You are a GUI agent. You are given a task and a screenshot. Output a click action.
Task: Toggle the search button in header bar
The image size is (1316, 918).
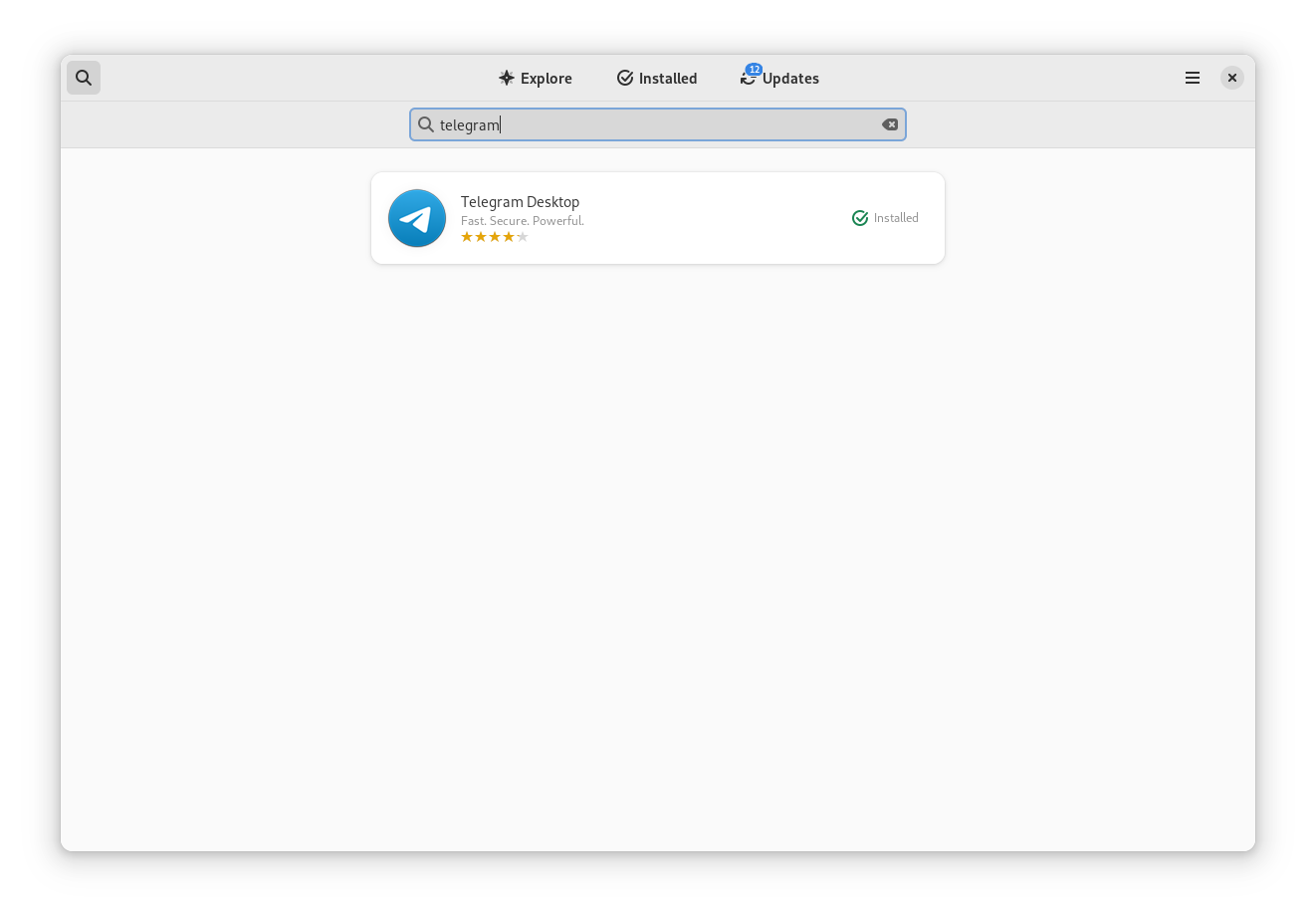click(x=84, y=78)
